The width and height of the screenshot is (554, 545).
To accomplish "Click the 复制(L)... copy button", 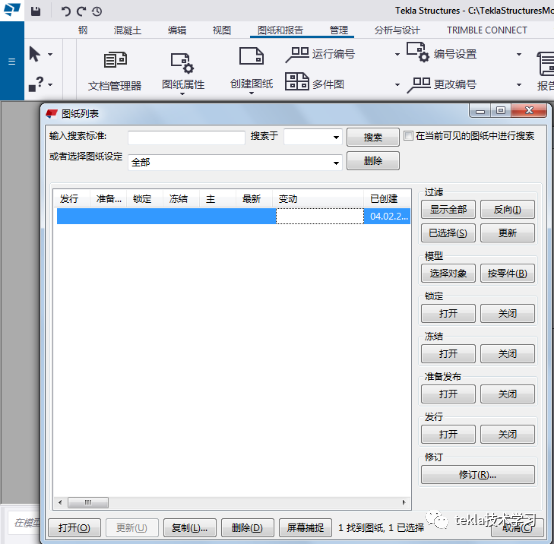I will coord(190,528).
